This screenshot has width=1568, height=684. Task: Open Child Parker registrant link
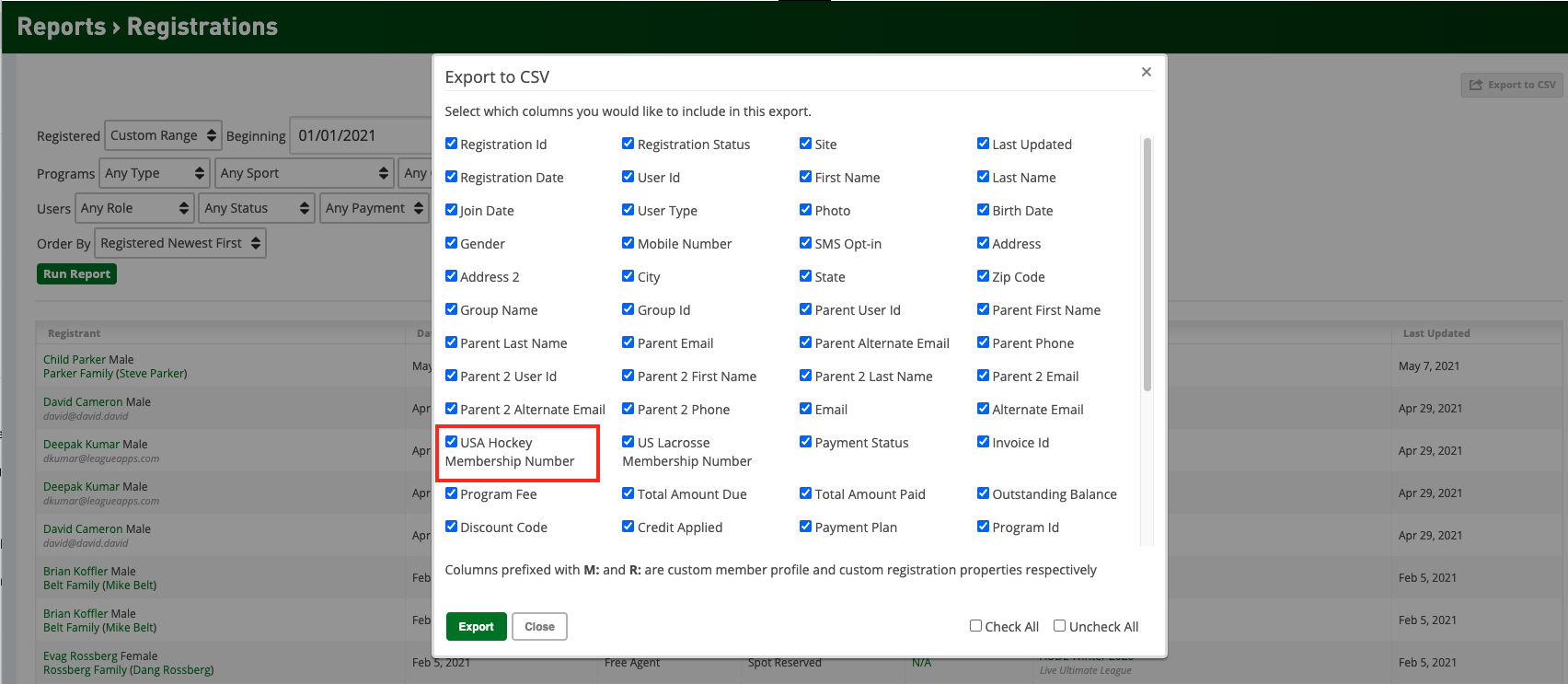[75, 359]
